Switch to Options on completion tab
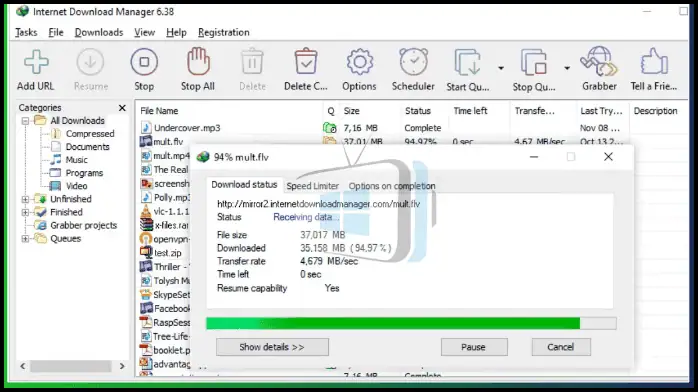 pos(392,186)
